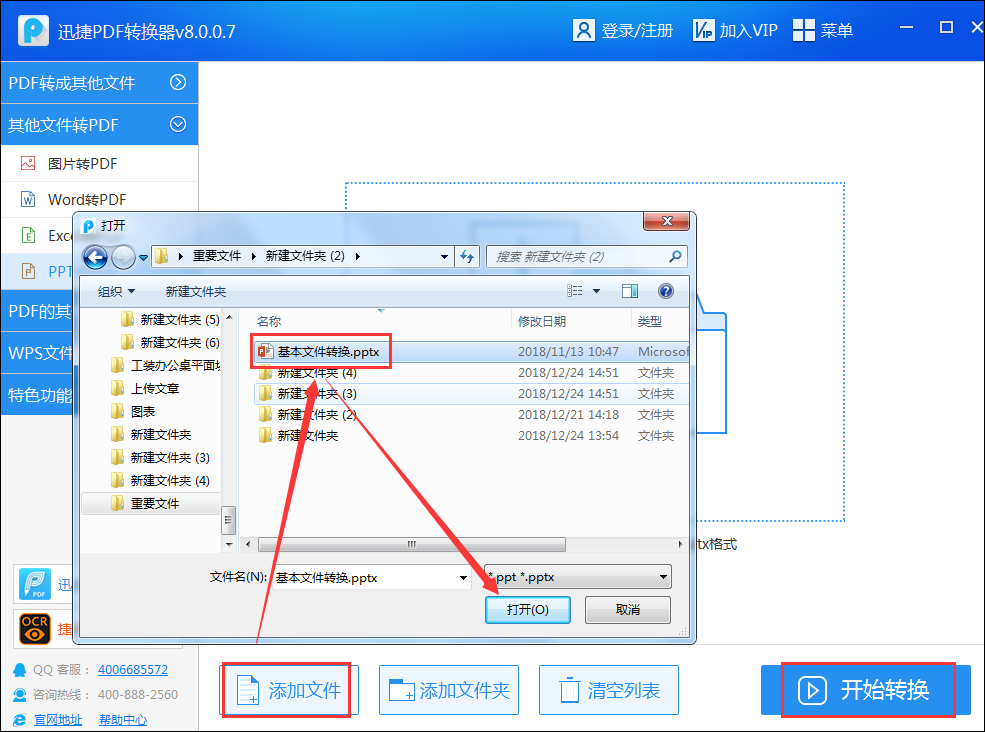Select 新建文件夹 (3) in the file list
This screenshot has height=732, width=985.
[x=317, y=393]
